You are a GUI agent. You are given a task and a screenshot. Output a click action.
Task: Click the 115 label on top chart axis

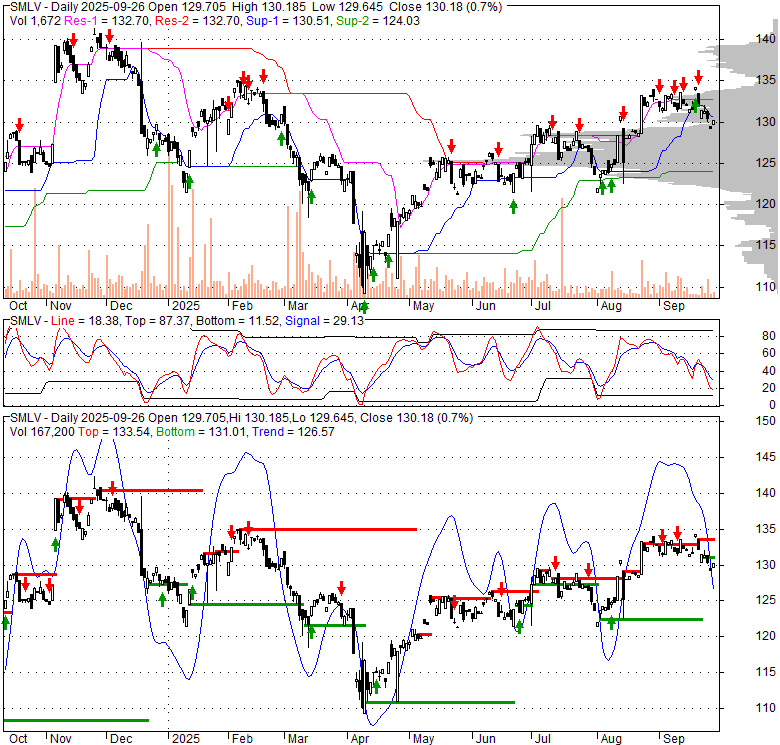pos(766,245)
